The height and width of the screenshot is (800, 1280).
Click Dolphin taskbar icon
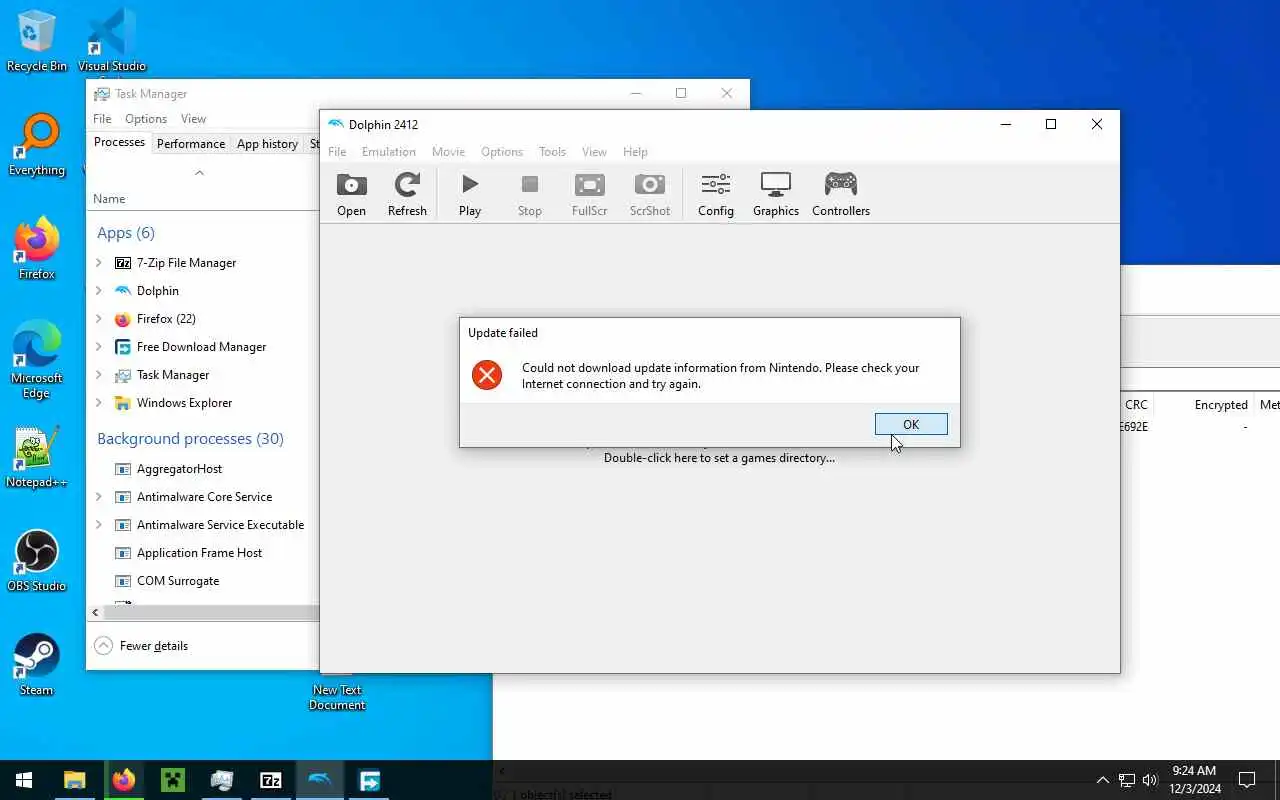click(320, 780)
